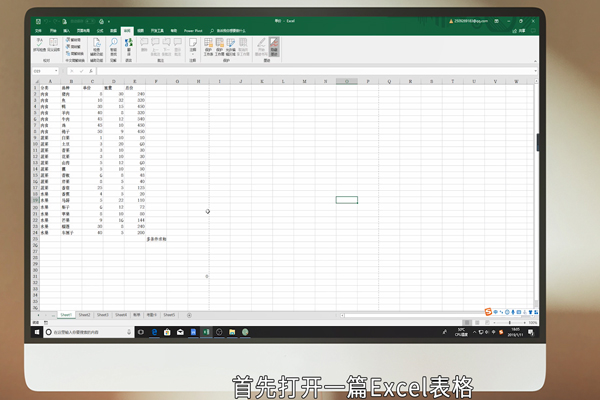Save workbook from quick access toolbar

pos(38,21)
